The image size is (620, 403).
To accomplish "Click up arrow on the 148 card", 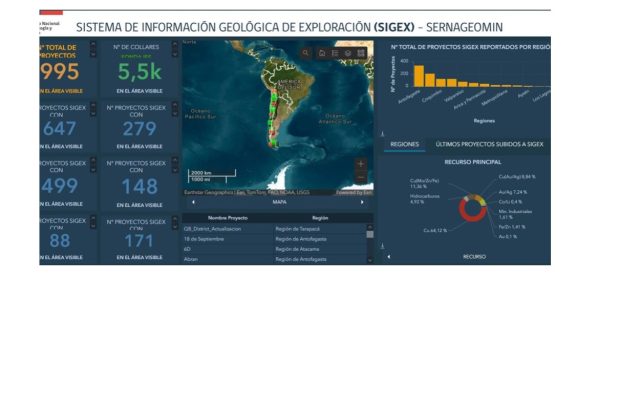I will pos(175,160).
